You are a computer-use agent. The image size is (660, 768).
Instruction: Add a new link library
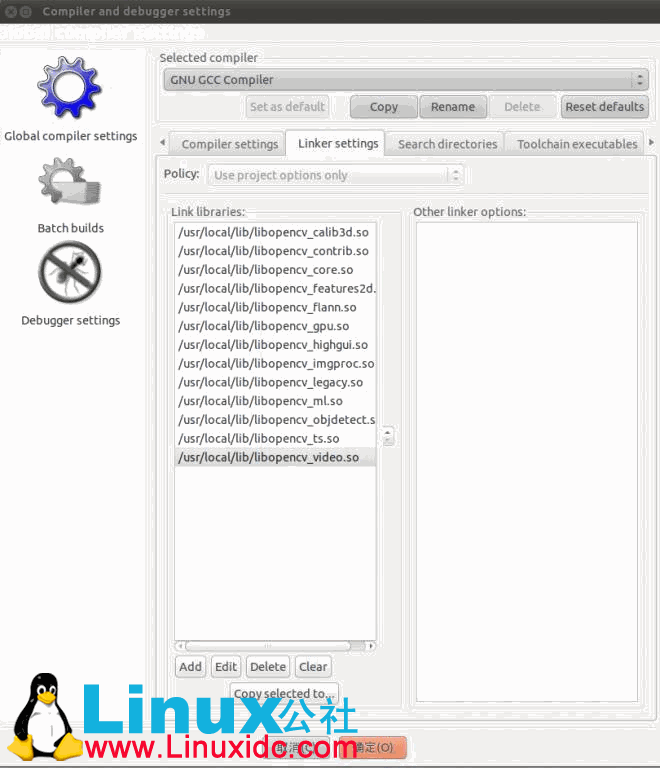[x=190, y=667]
